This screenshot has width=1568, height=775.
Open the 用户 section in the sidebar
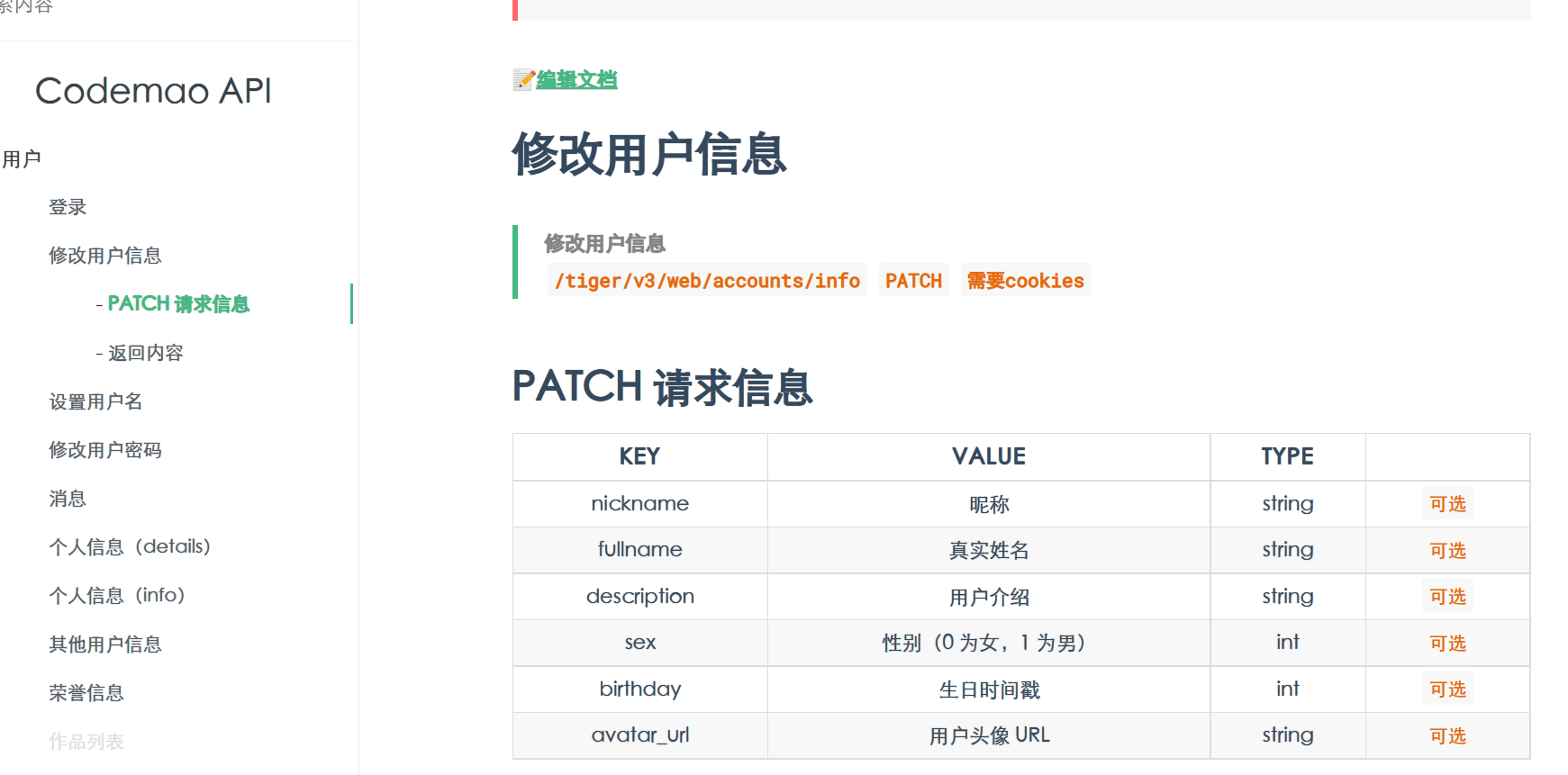coord(22,159)
